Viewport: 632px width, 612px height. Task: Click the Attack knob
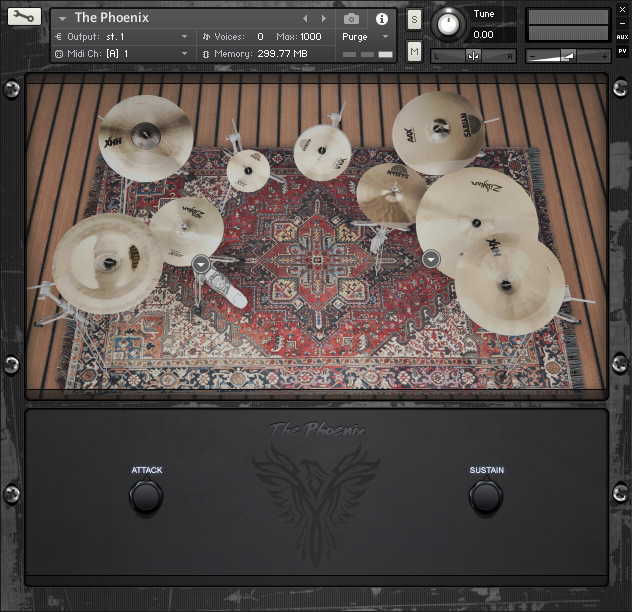146,496
